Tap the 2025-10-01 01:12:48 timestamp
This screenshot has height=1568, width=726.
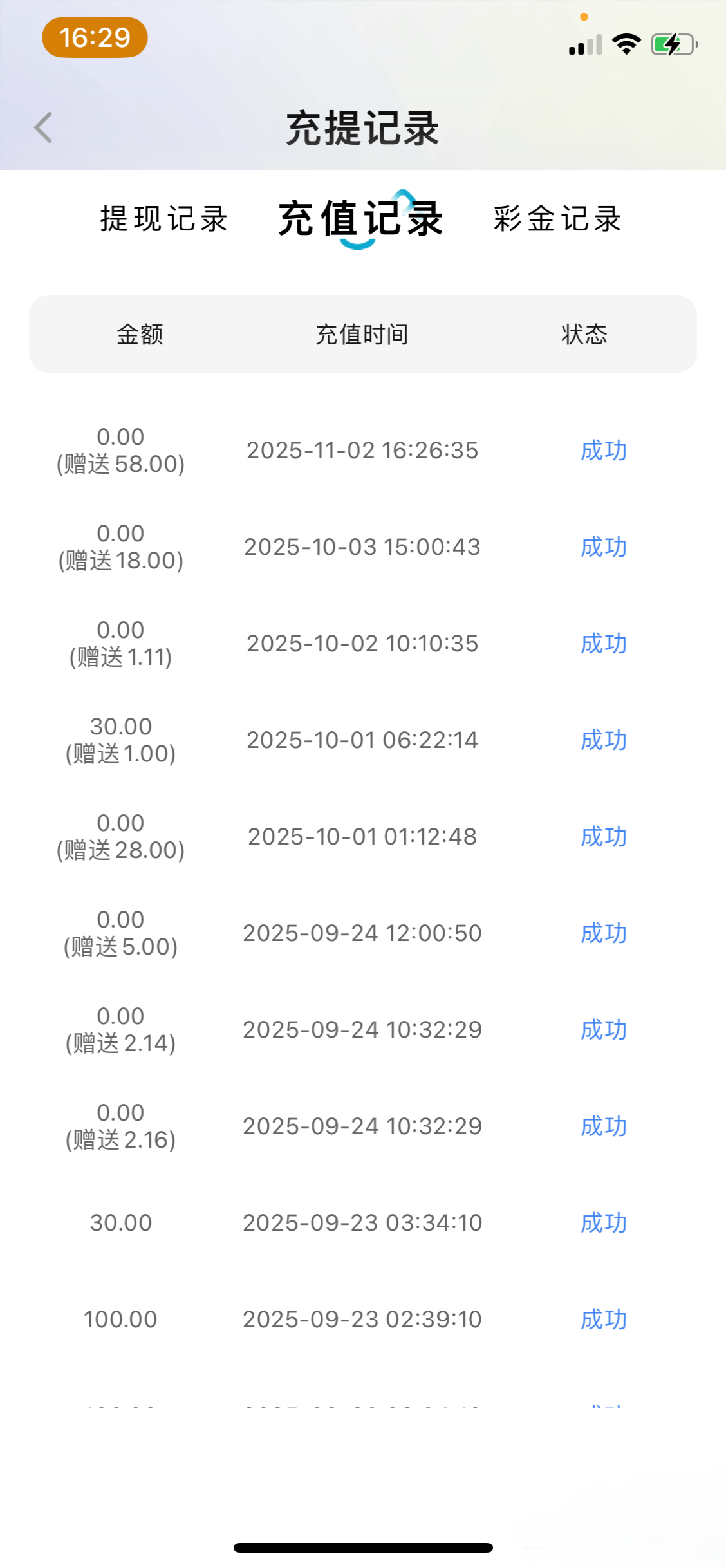click(x=362, y=837)
